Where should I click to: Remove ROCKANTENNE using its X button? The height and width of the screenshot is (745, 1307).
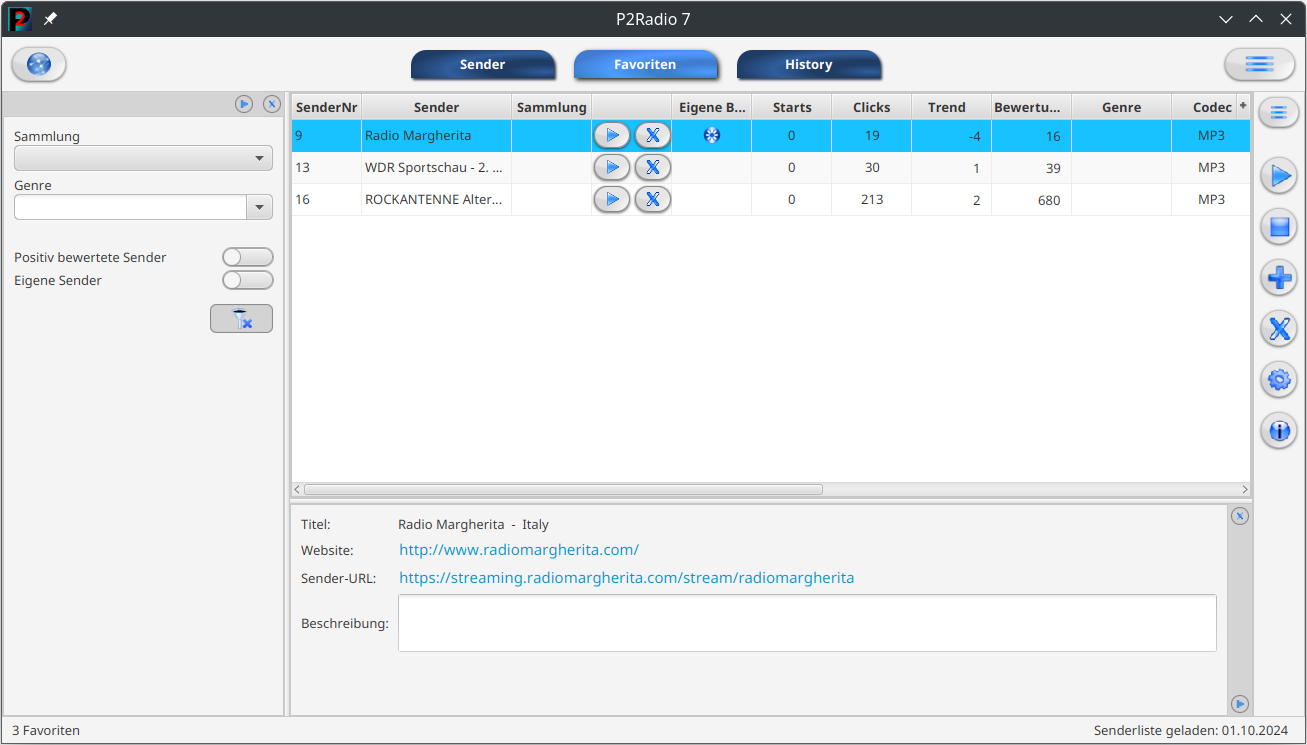[652, 200]
